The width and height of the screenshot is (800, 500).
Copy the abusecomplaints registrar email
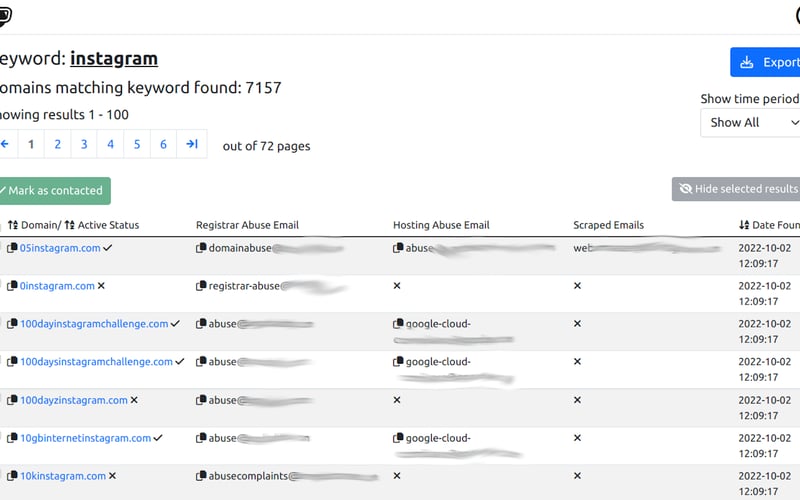201,476
